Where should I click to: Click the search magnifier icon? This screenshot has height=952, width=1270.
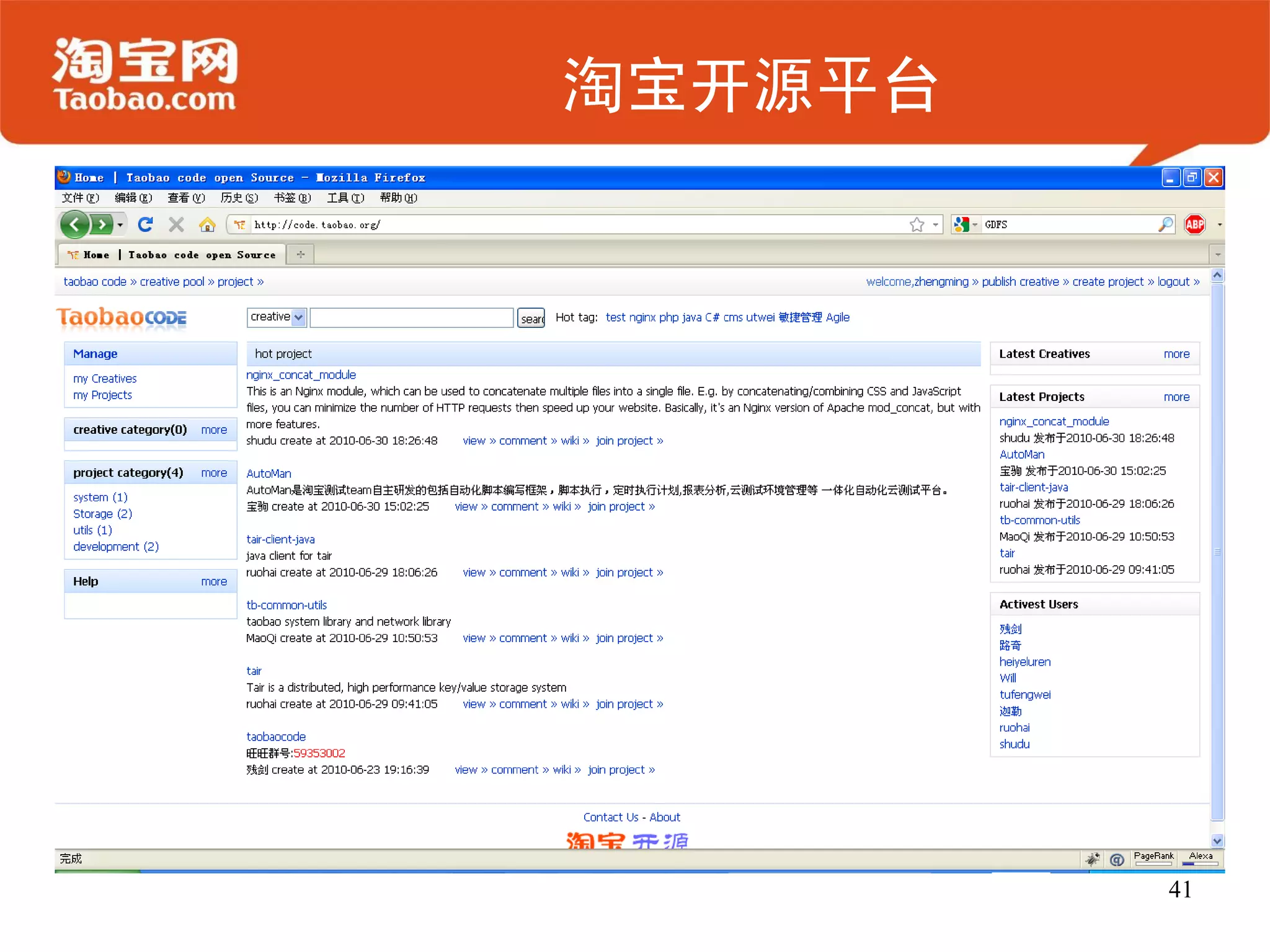[1165, 224]
